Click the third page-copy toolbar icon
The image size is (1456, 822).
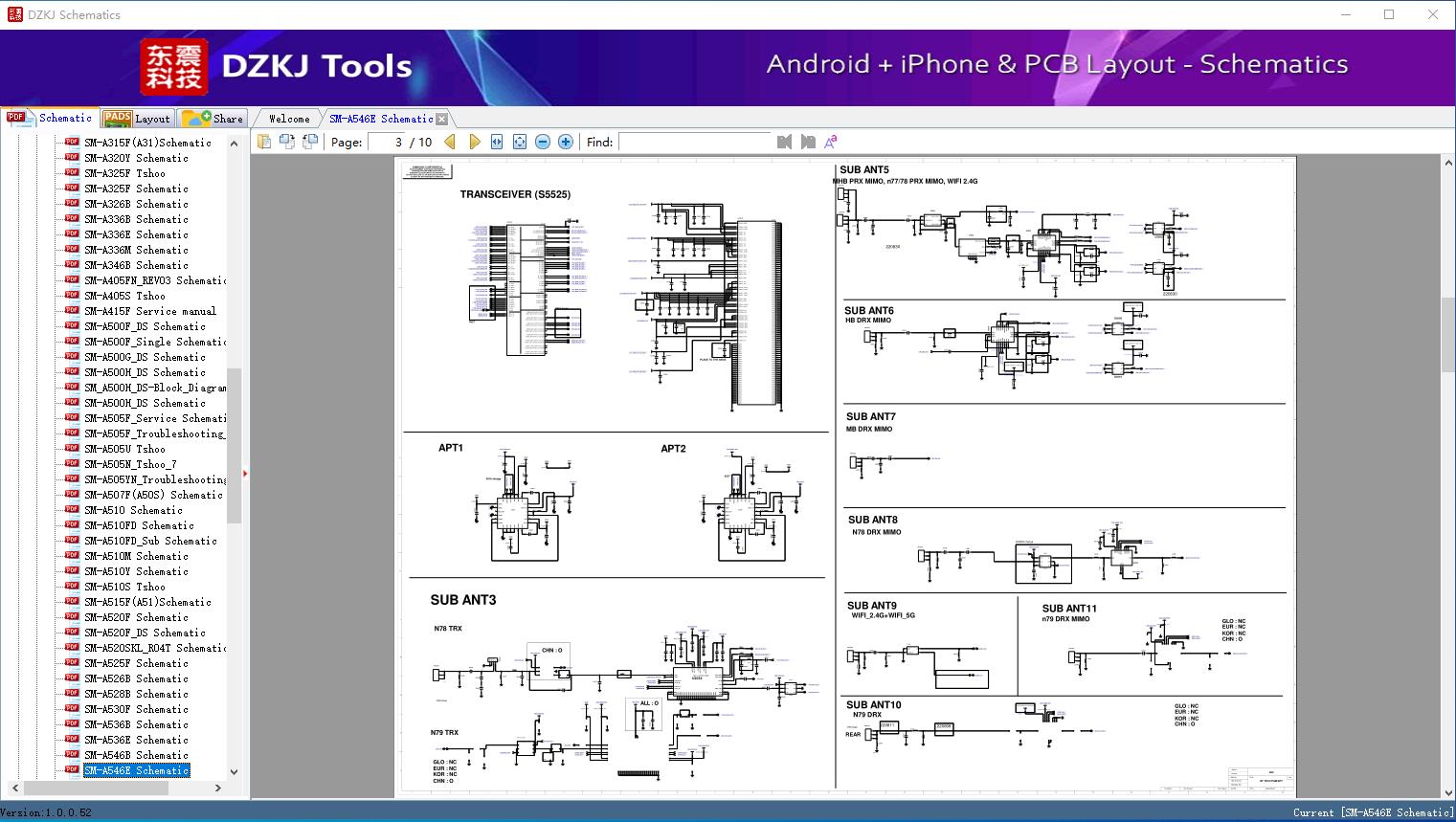[310, 142]
